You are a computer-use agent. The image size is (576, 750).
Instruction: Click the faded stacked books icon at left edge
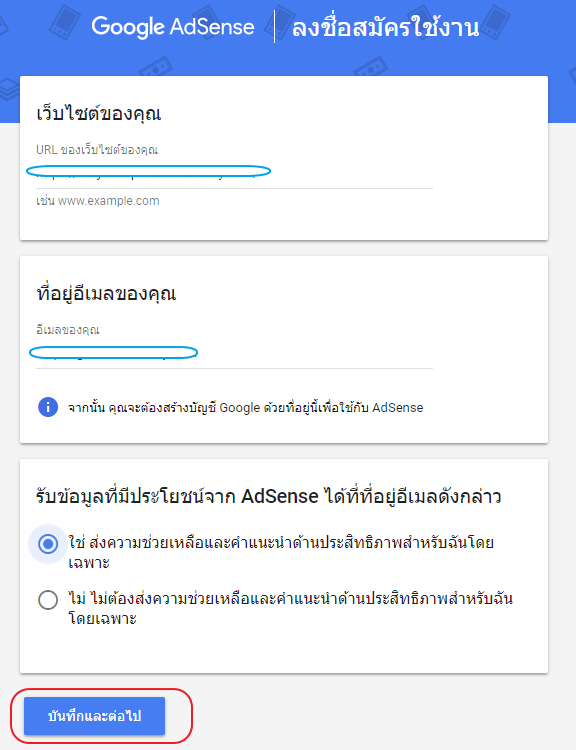pyautogui.click(x=8, y=89)
